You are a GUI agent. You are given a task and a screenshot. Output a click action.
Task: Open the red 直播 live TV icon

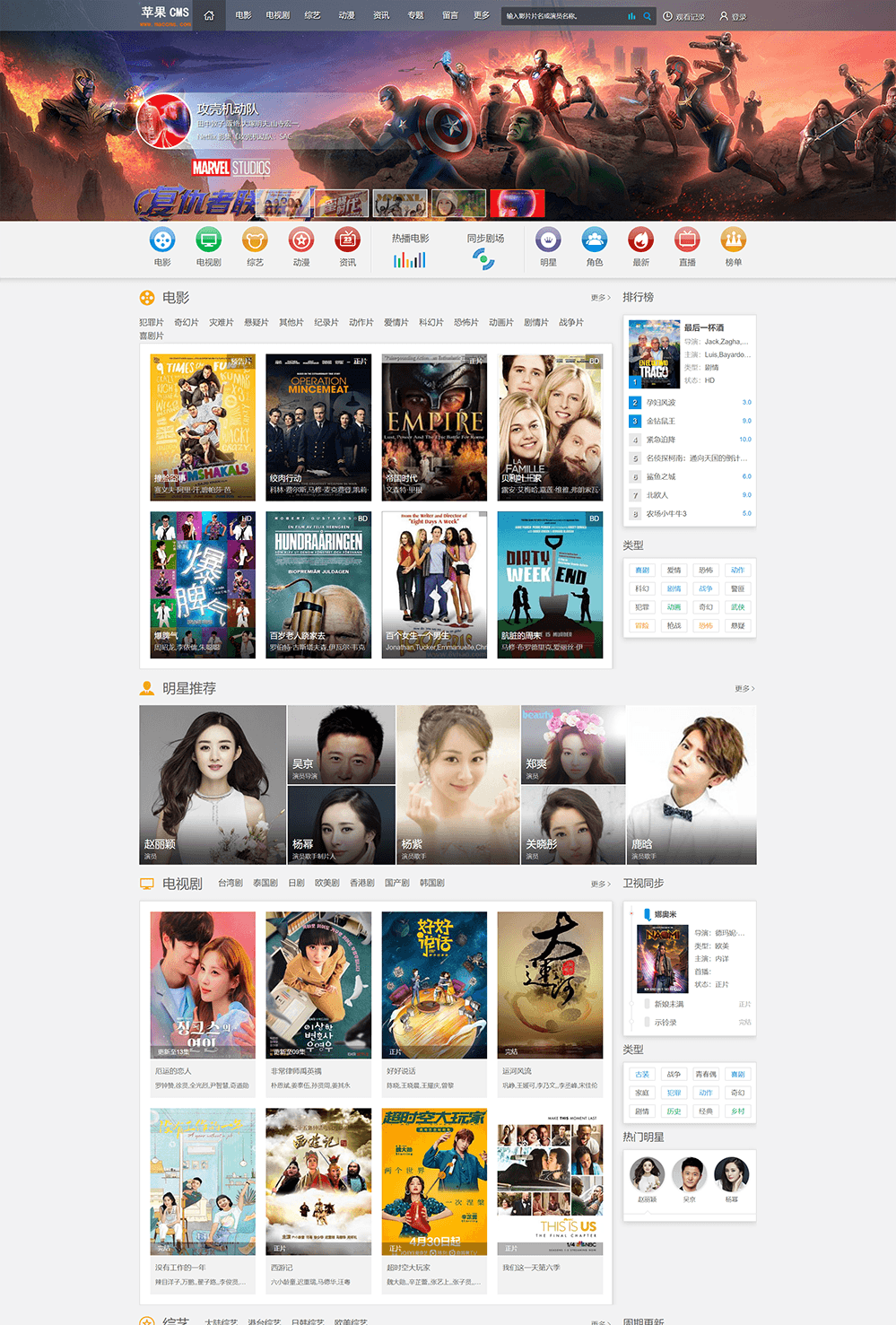pos(687,240)
